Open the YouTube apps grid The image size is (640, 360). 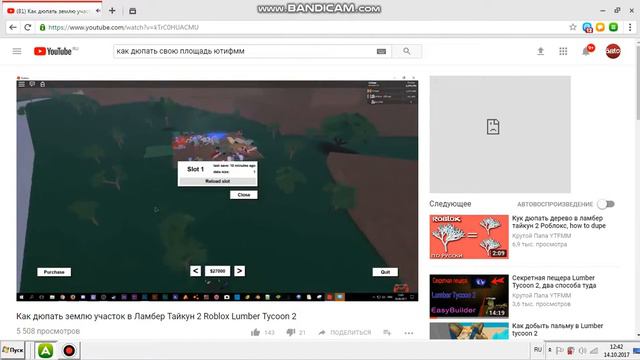pyautogui.click(x=563, y=51)
